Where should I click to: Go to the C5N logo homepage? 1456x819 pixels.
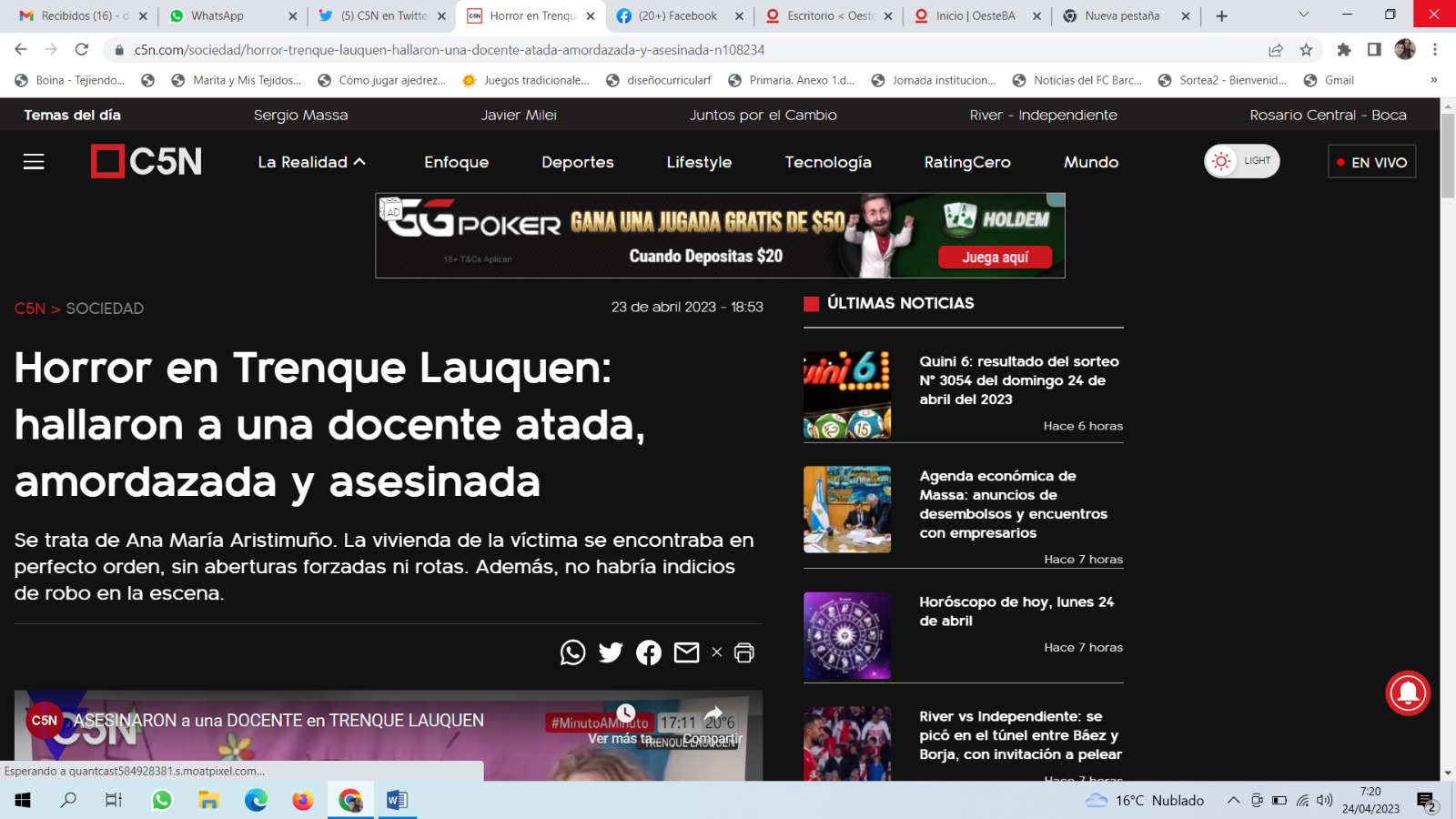(x=147, y=162)
